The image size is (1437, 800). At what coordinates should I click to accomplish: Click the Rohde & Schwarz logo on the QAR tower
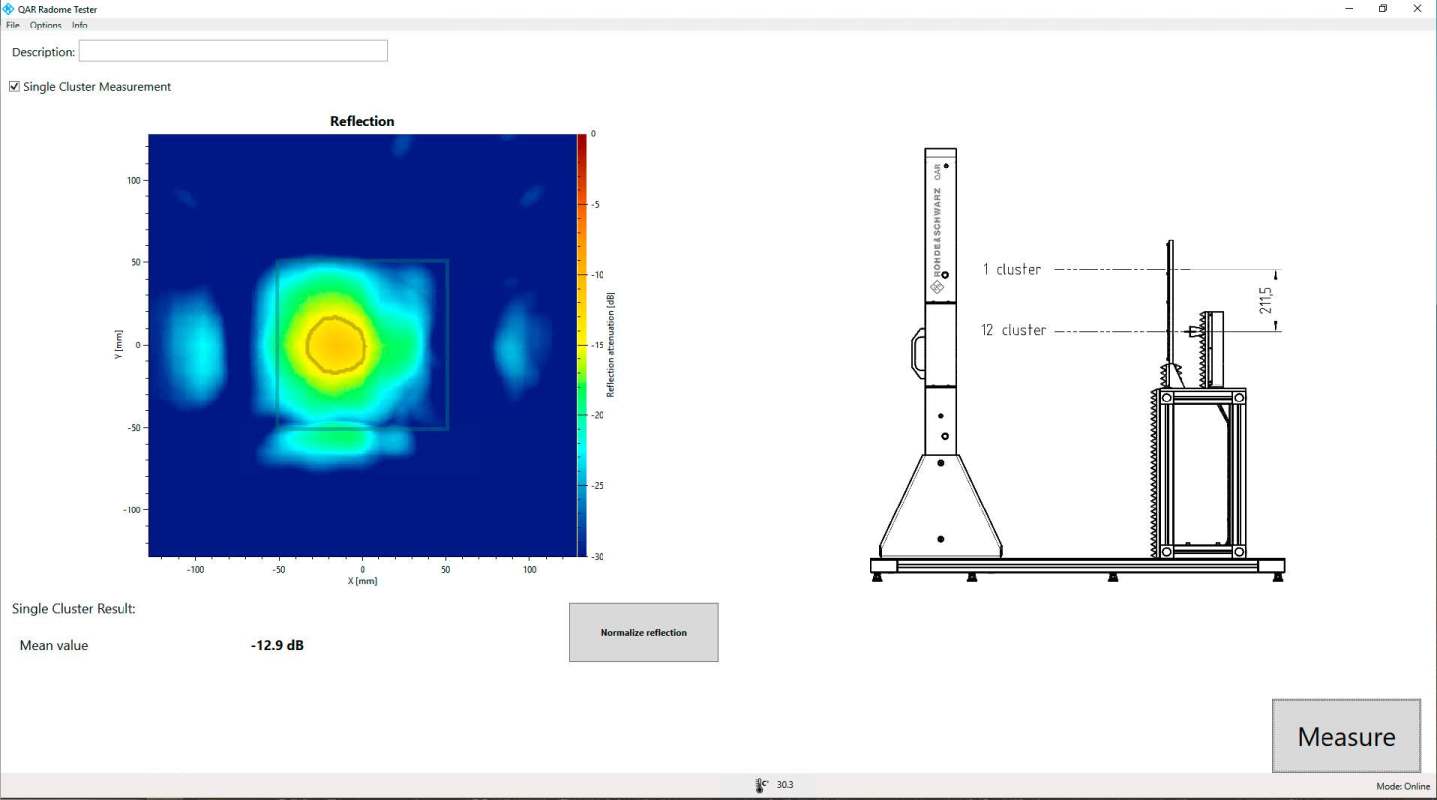coord(937,287)
